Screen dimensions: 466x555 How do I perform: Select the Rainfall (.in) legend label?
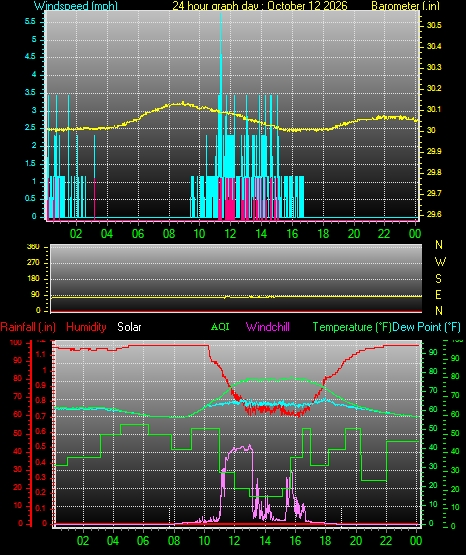pyautogui.click(x=28, y=327)
